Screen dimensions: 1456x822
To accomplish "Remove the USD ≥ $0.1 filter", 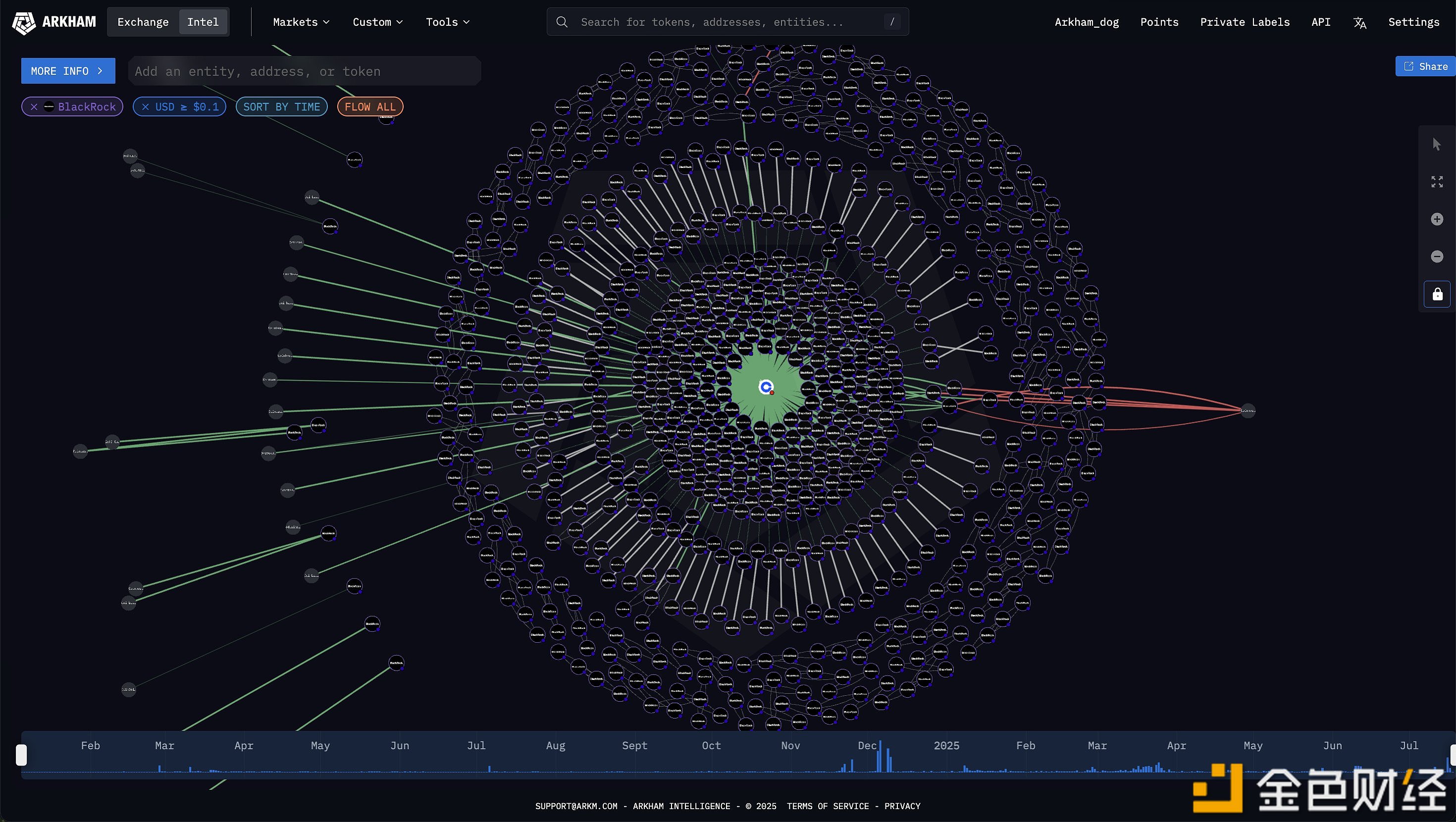I will (x=145, y=107).
